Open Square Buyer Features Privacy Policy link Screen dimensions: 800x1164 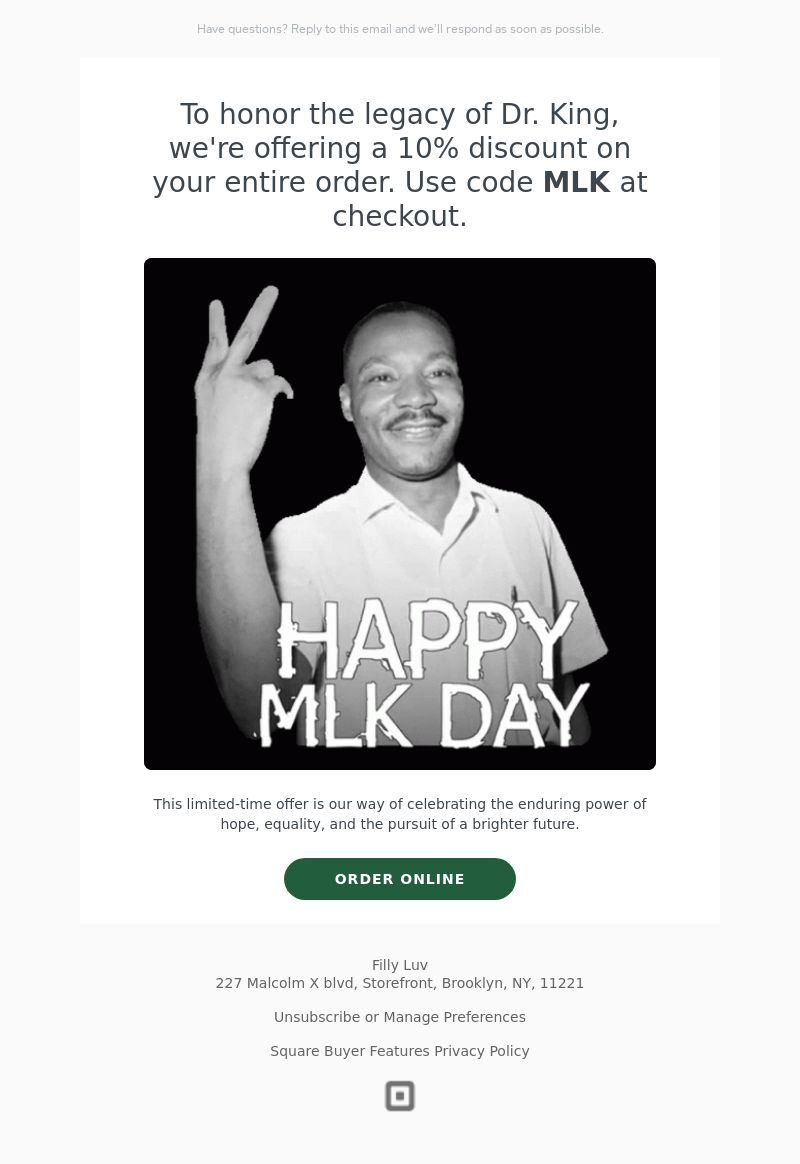pos(399,1051)
